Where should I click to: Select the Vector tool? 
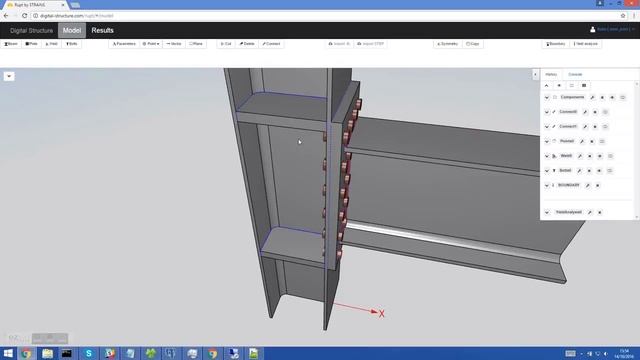[x=174, y=44]
